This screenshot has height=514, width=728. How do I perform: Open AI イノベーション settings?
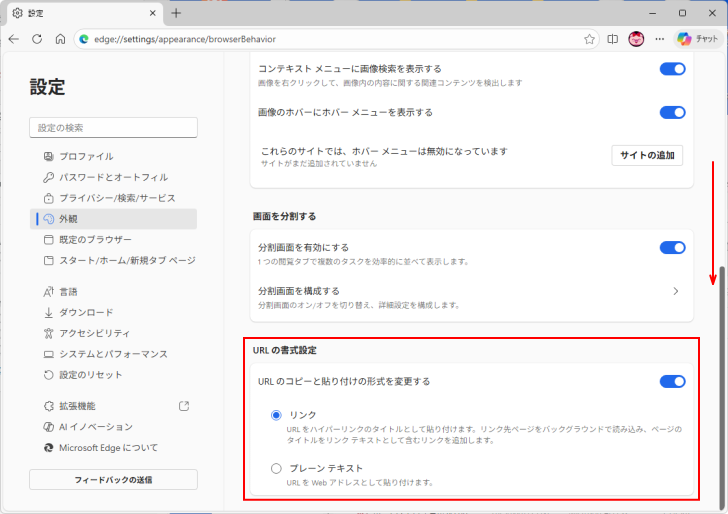click(x=113, y=427)
